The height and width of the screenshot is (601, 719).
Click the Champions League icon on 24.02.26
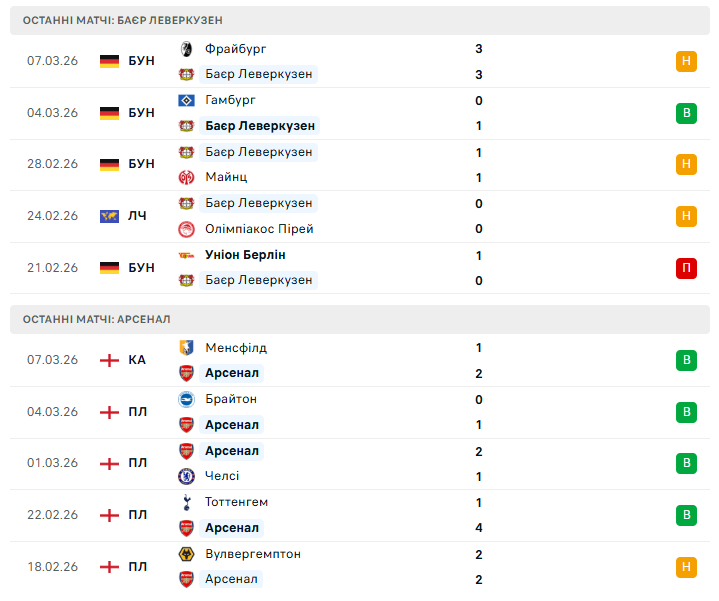tap(110, 216)
